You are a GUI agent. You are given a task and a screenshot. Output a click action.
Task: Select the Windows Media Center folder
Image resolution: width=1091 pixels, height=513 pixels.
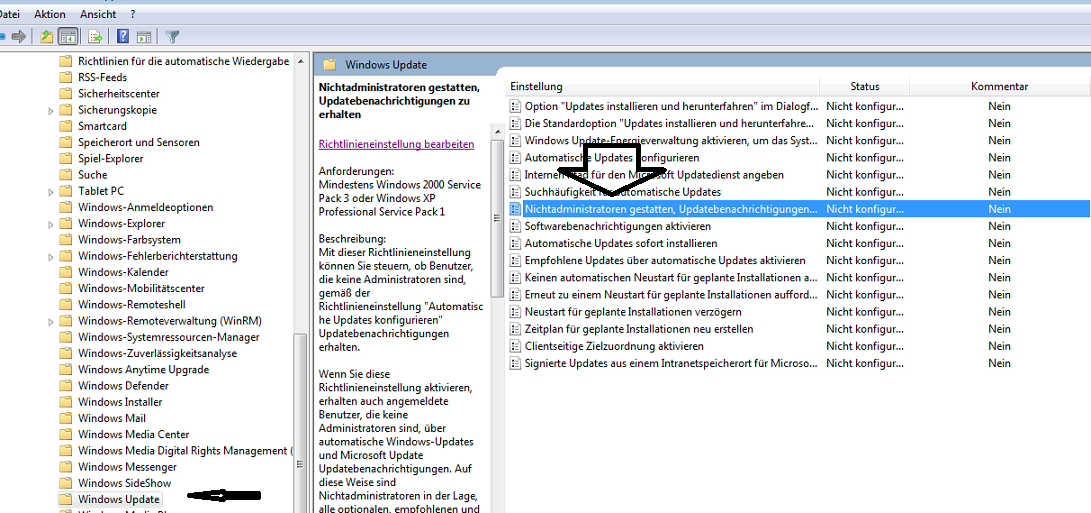[134, 434]
